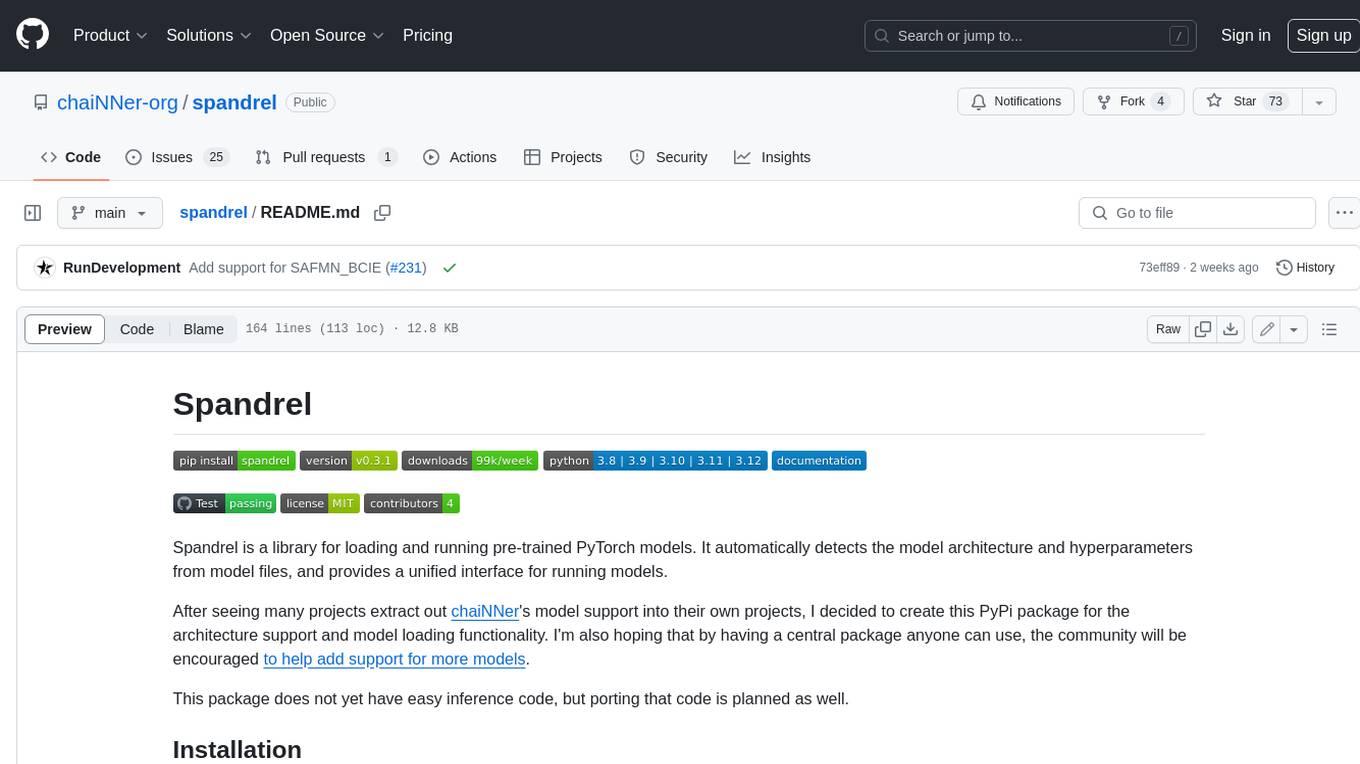Open the star lists dropdown arrow
1360x764 pixels.
1319,102
